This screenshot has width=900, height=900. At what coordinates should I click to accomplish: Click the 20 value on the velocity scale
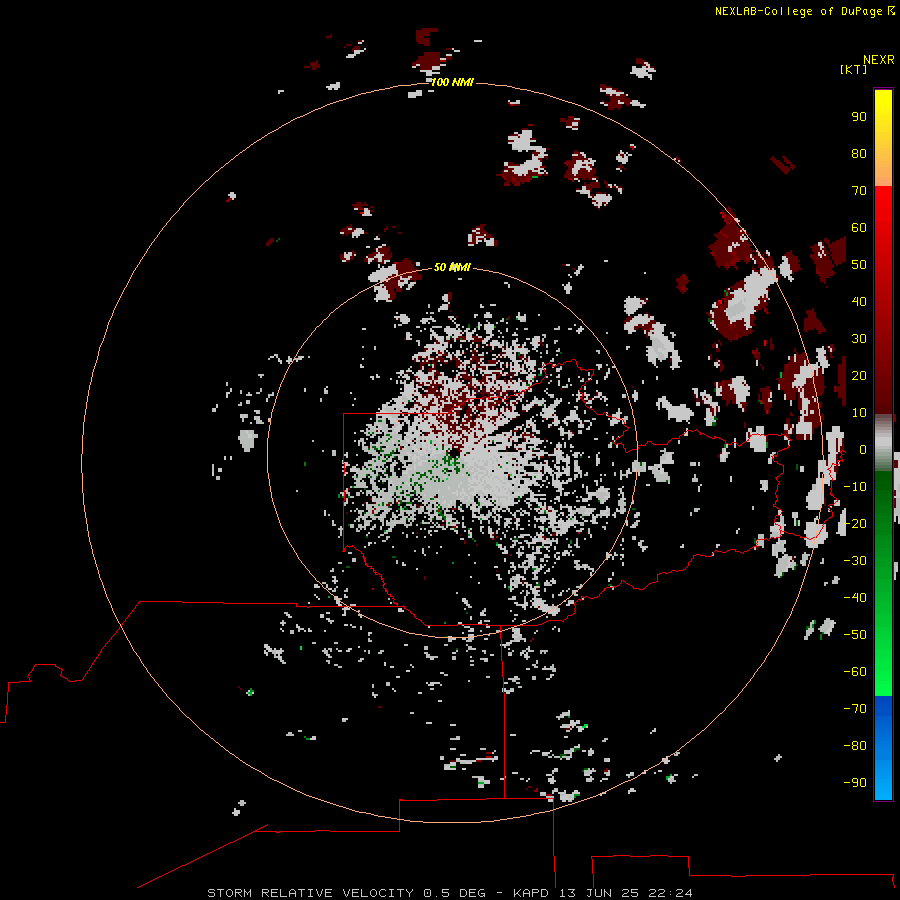point(859,375)
